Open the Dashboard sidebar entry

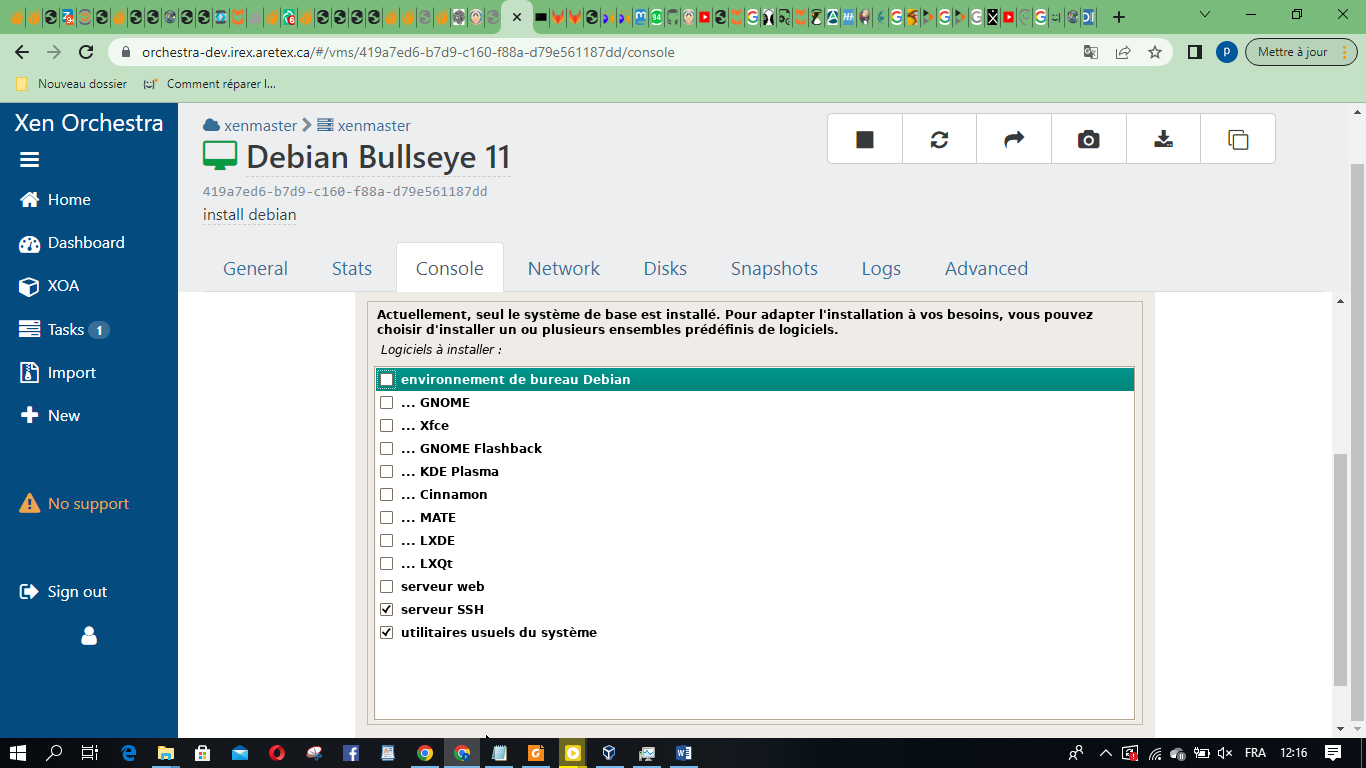pyautogui.click(x=72, y=243)
